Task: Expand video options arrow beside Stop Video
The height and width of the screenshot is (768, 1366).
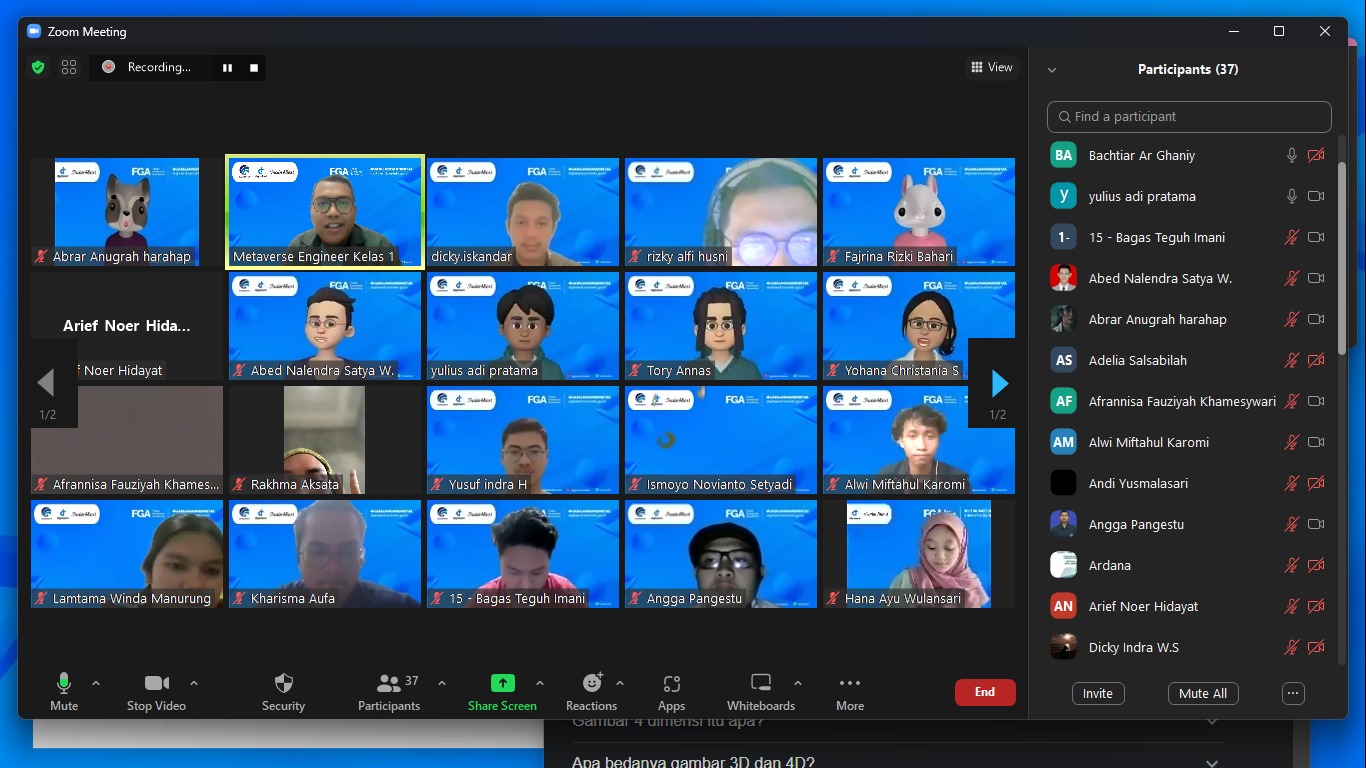Action: pyautogui.click(x=194, y=683)
